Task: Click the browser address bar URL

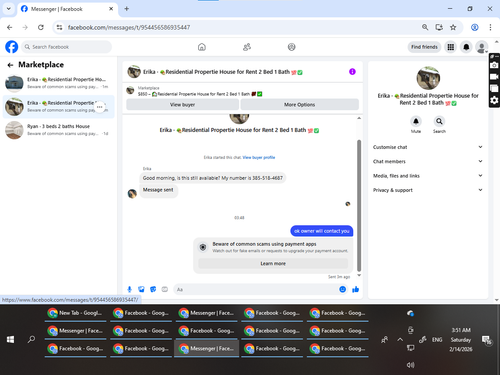Action: click(x=129, y=27)
